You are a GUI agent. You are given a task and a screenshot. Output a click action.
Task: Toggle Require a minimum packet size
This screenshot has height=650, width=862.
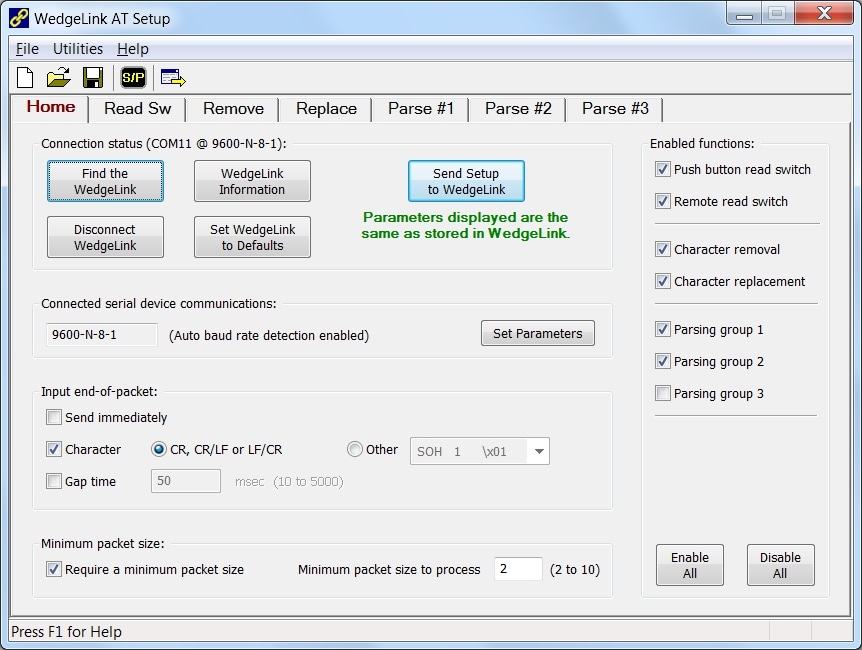point(53,569)
